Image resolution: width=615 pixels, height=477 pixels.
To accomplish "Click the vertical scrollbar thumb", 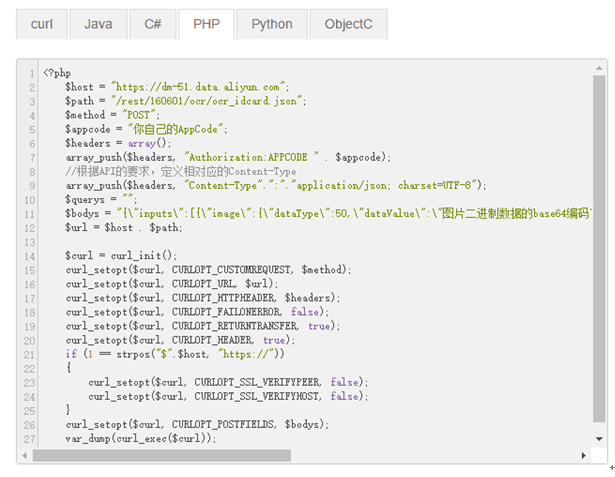I will (599, 249).
